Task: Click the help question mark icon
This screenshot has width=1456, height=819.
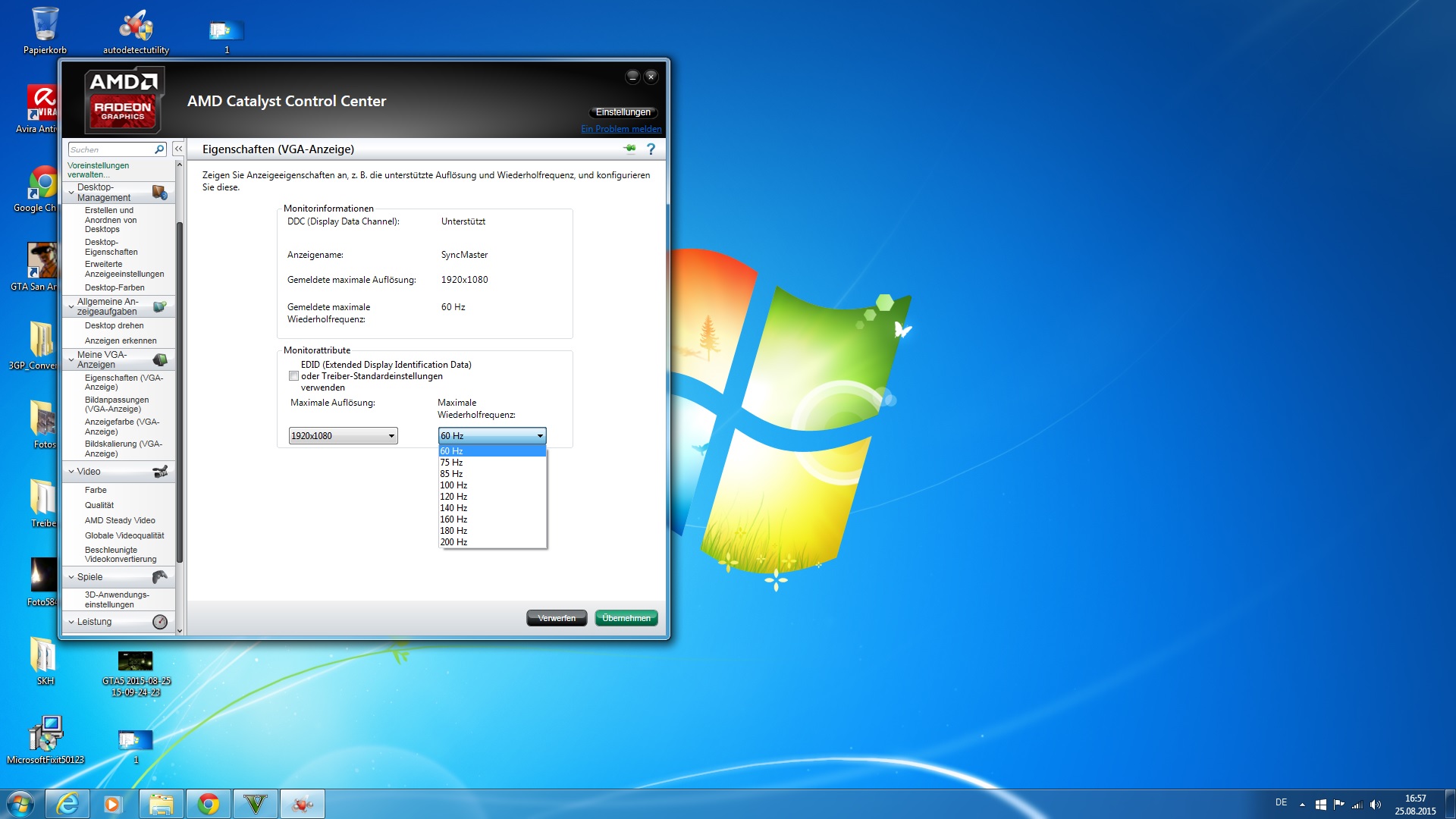Action: pyautogui.click(x=651, y=149)
